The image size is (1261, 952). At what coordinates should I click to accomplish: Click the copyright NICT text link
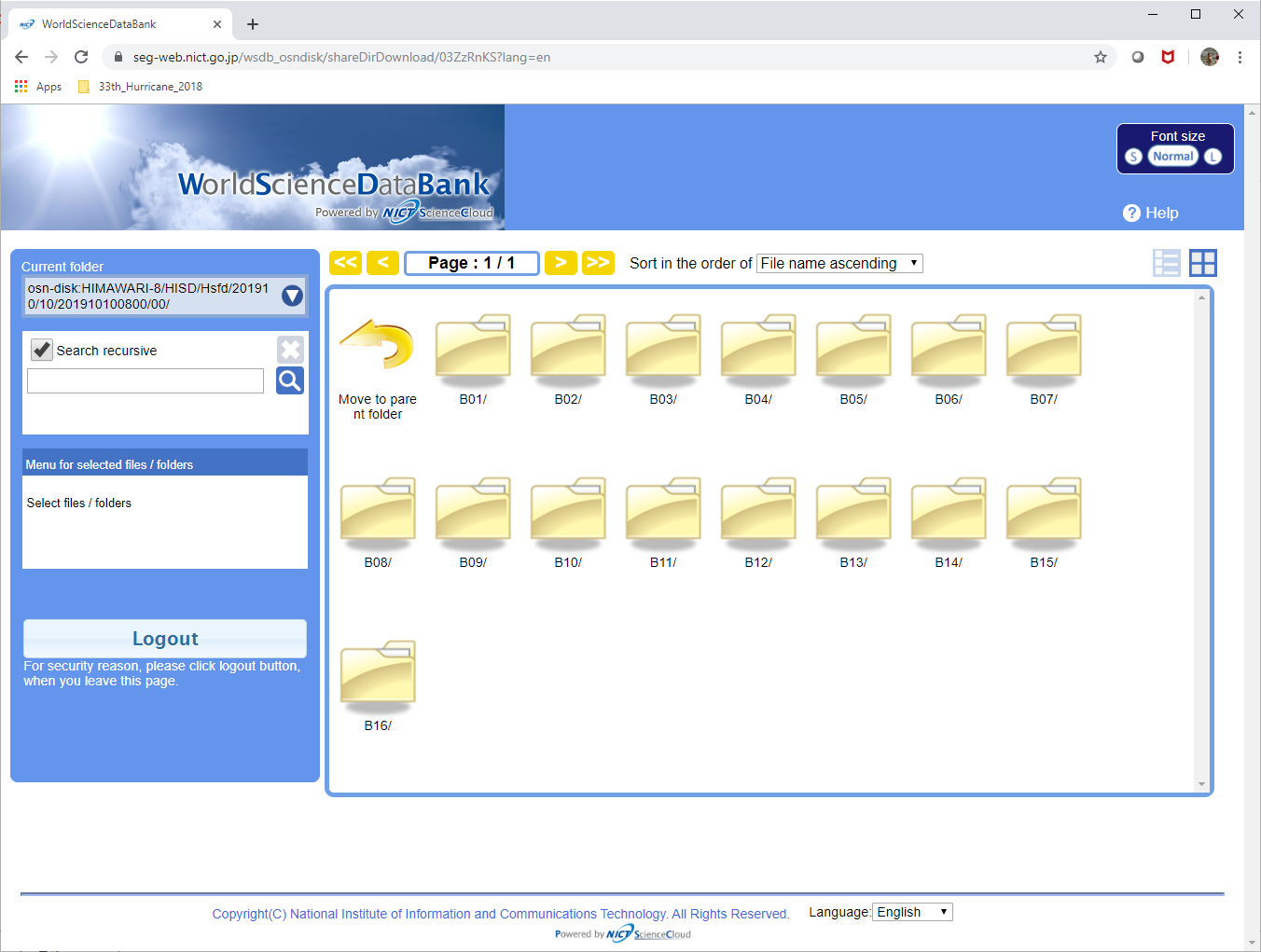coord(501,914)
